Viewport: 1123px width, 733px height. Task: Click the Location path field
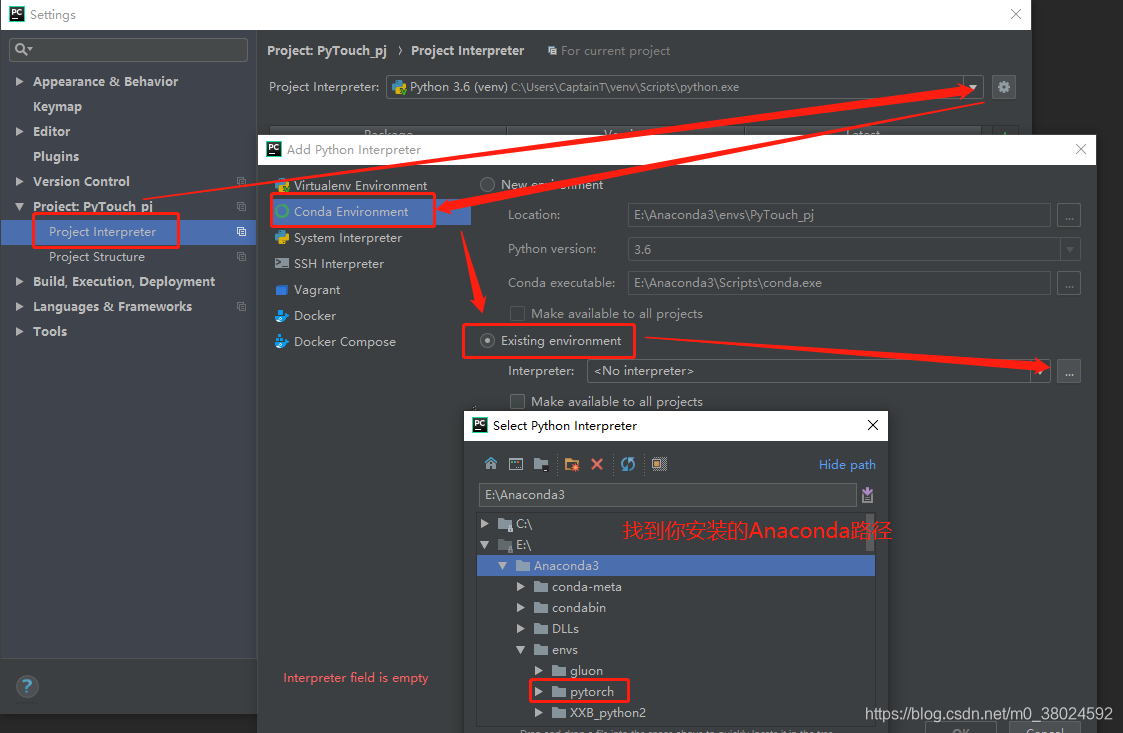(x=839, y=215)
